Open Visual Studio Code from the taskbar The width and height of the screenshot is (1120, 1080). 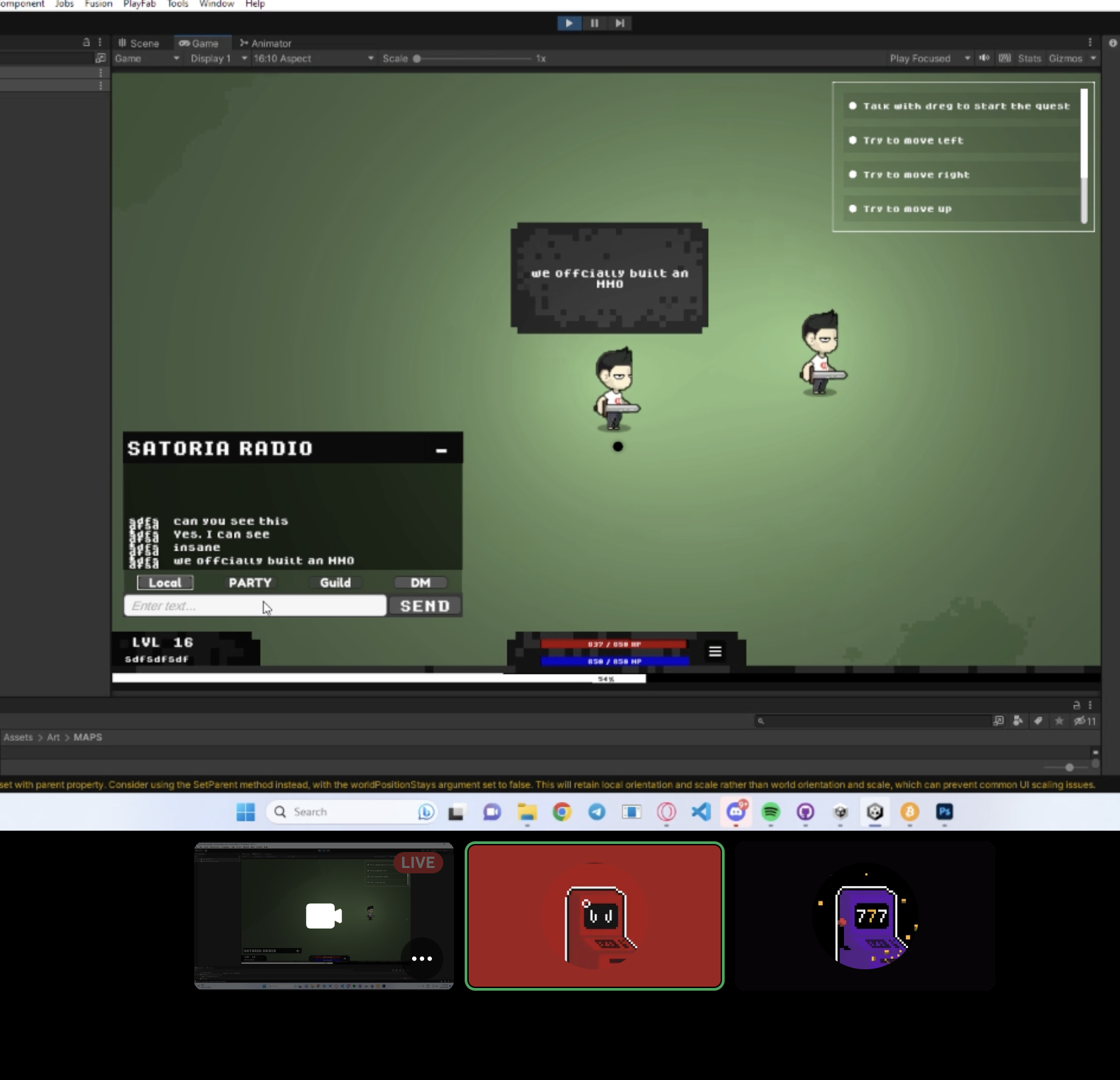point(701,812)
